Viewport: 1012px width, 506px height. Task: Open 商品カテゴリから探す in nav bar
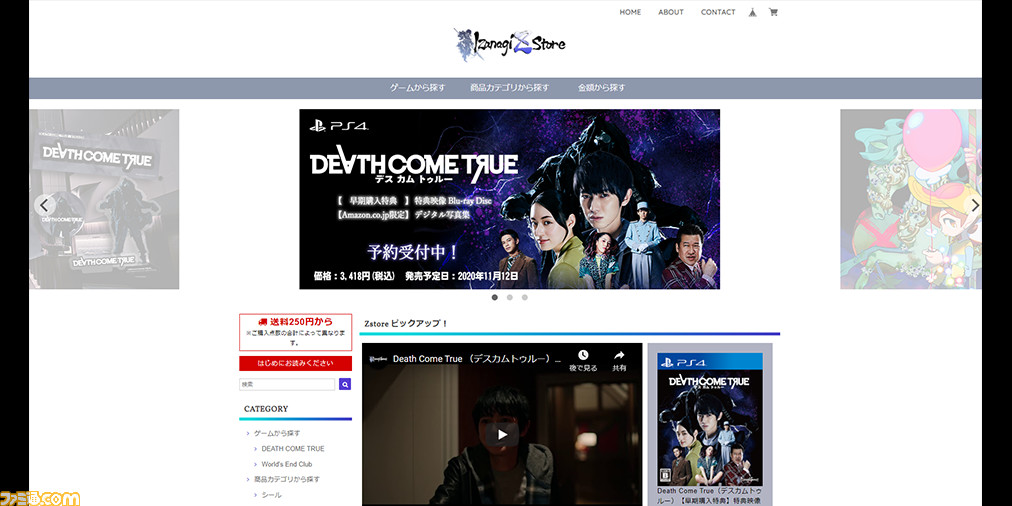pyautogui.click(x=509, y=88)
